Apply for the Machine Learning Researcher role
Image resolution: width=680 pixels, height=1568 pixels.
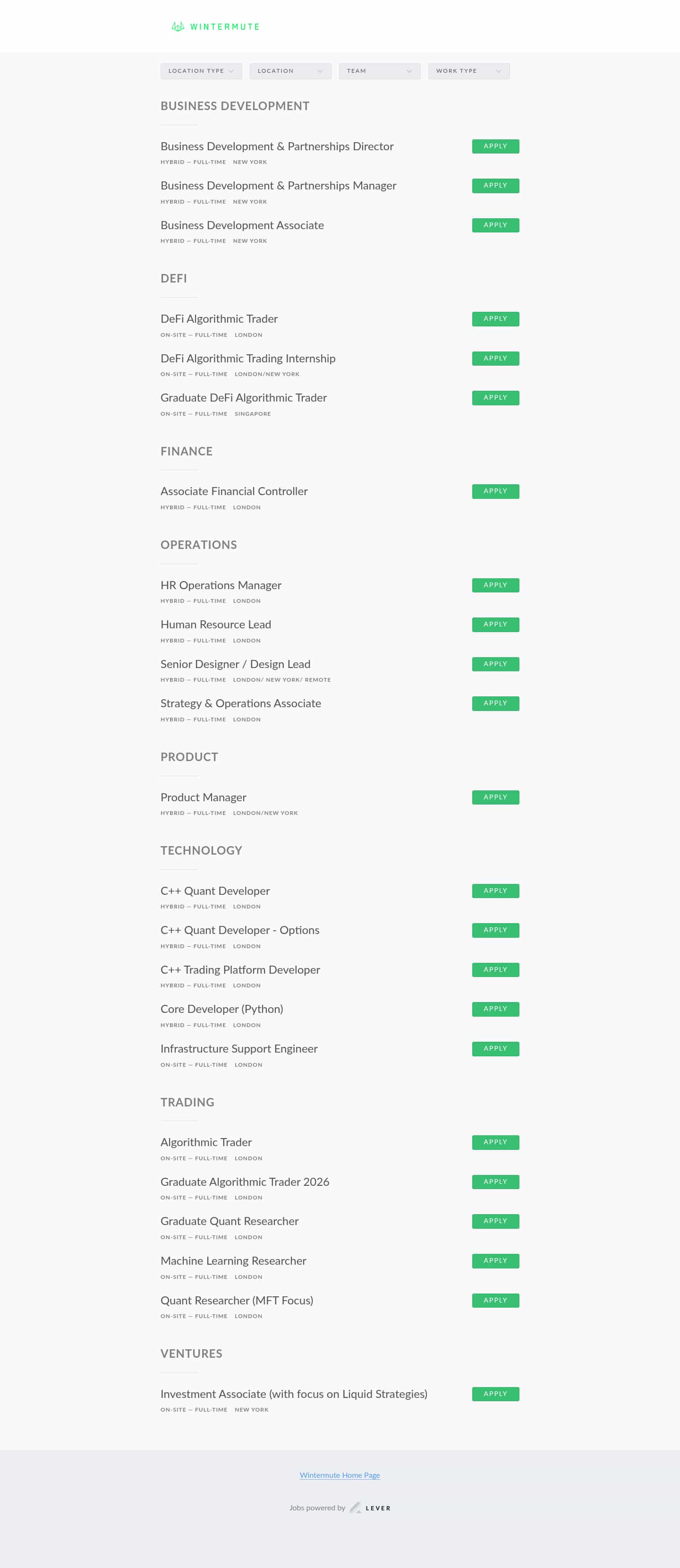(495, 1260)
